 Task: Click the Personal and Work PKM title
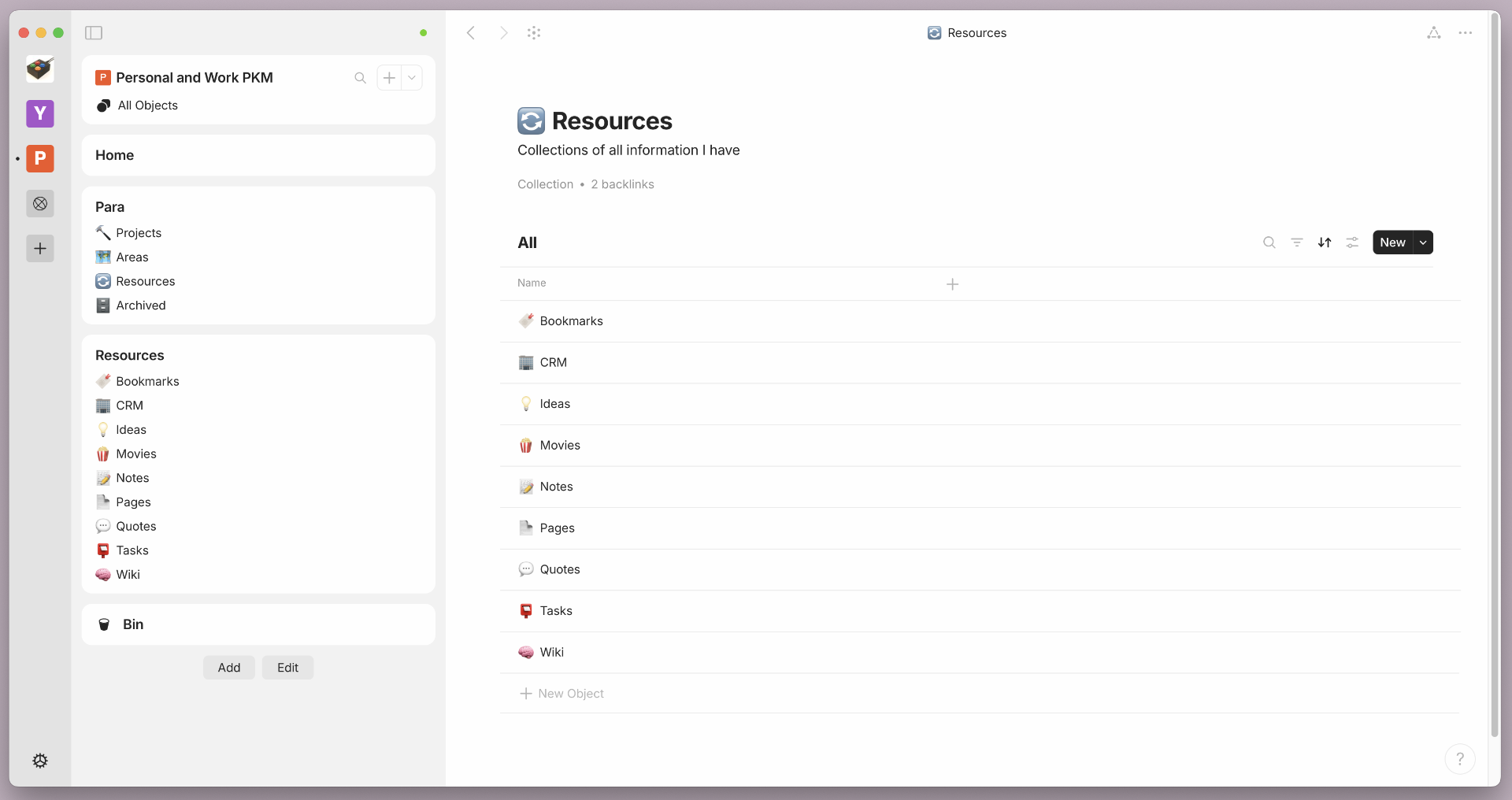coord(195,78)
